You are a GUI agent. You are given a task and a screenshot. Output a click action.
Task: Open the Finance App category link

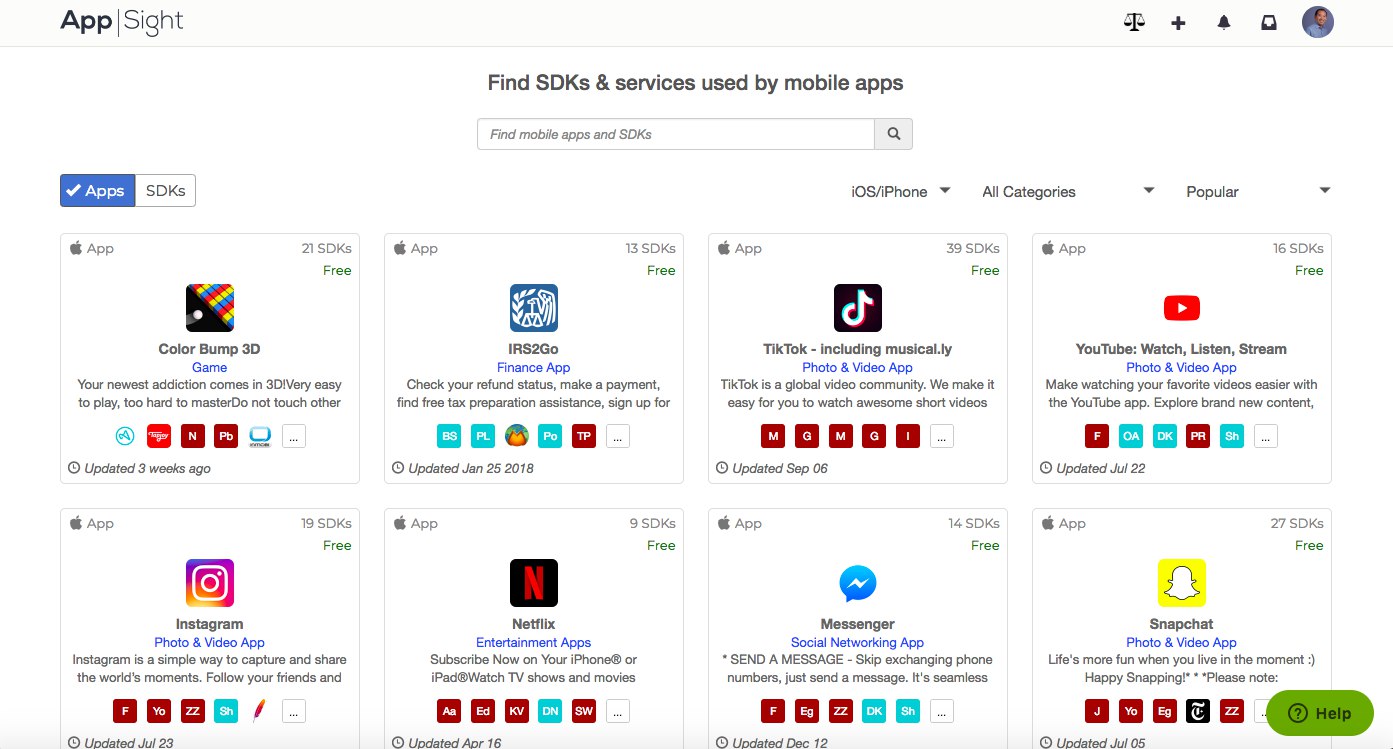point(534,367)
